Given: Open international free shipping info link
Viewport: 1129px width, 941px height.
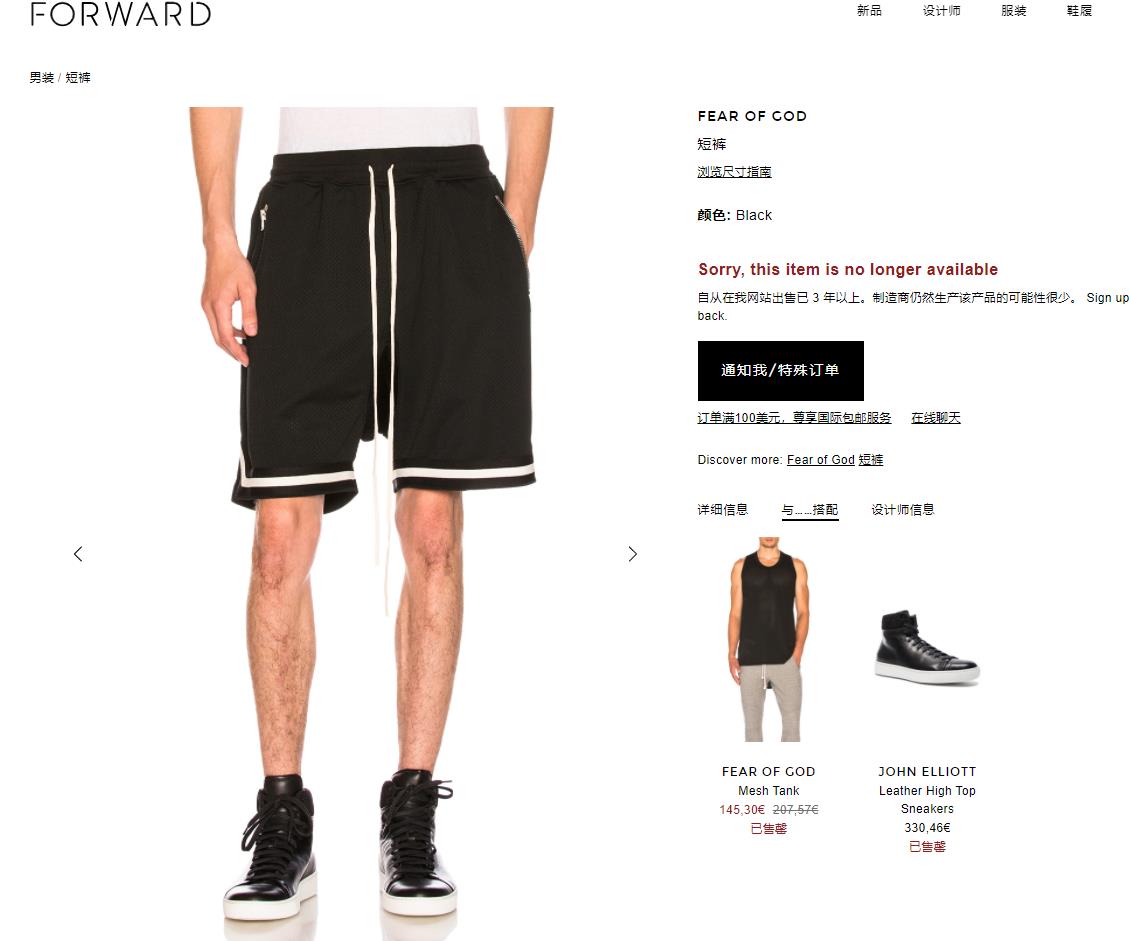Looking at the screenshot, I should [794, 418].
